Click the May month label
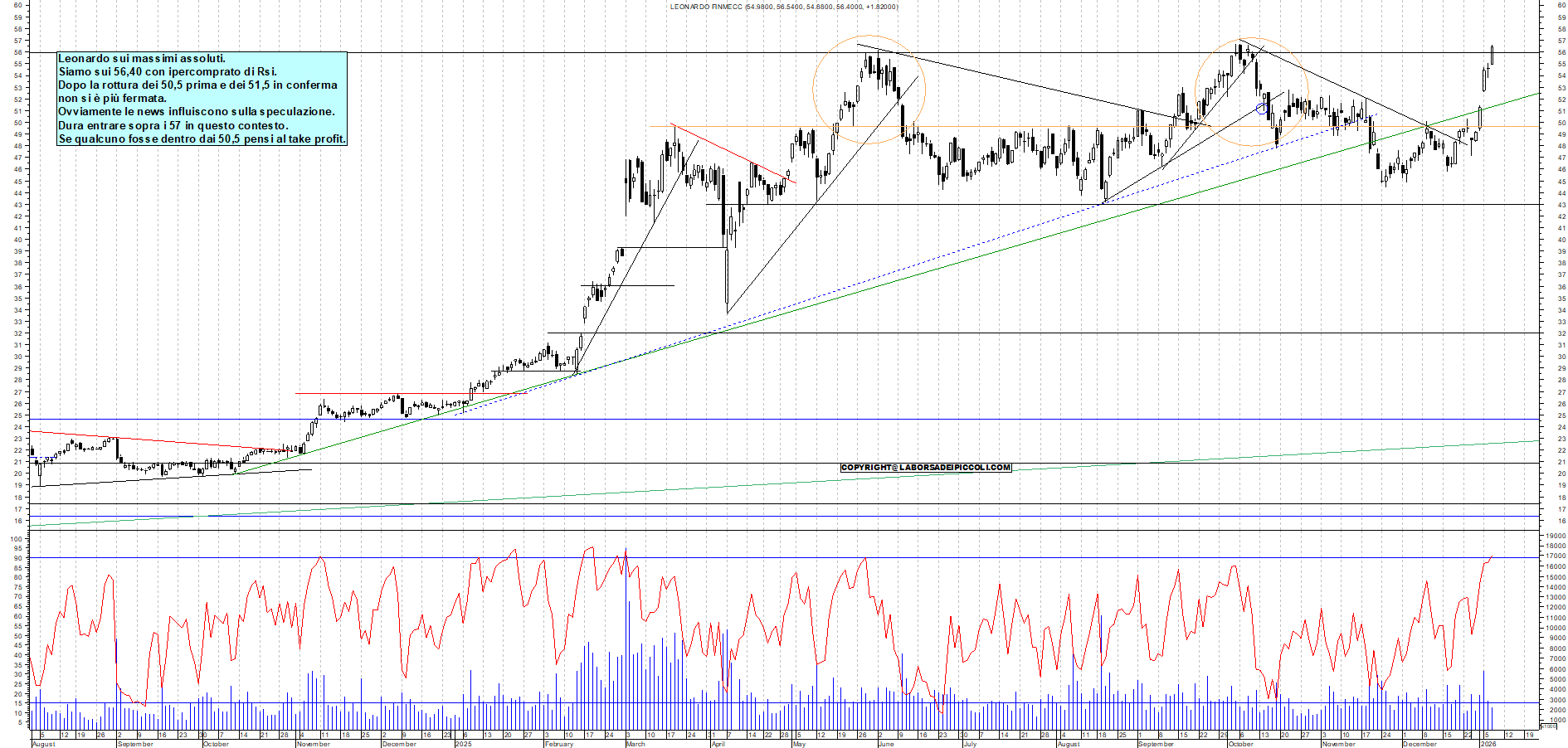The height and width of the screenshot is (748, 1568). 799,744
